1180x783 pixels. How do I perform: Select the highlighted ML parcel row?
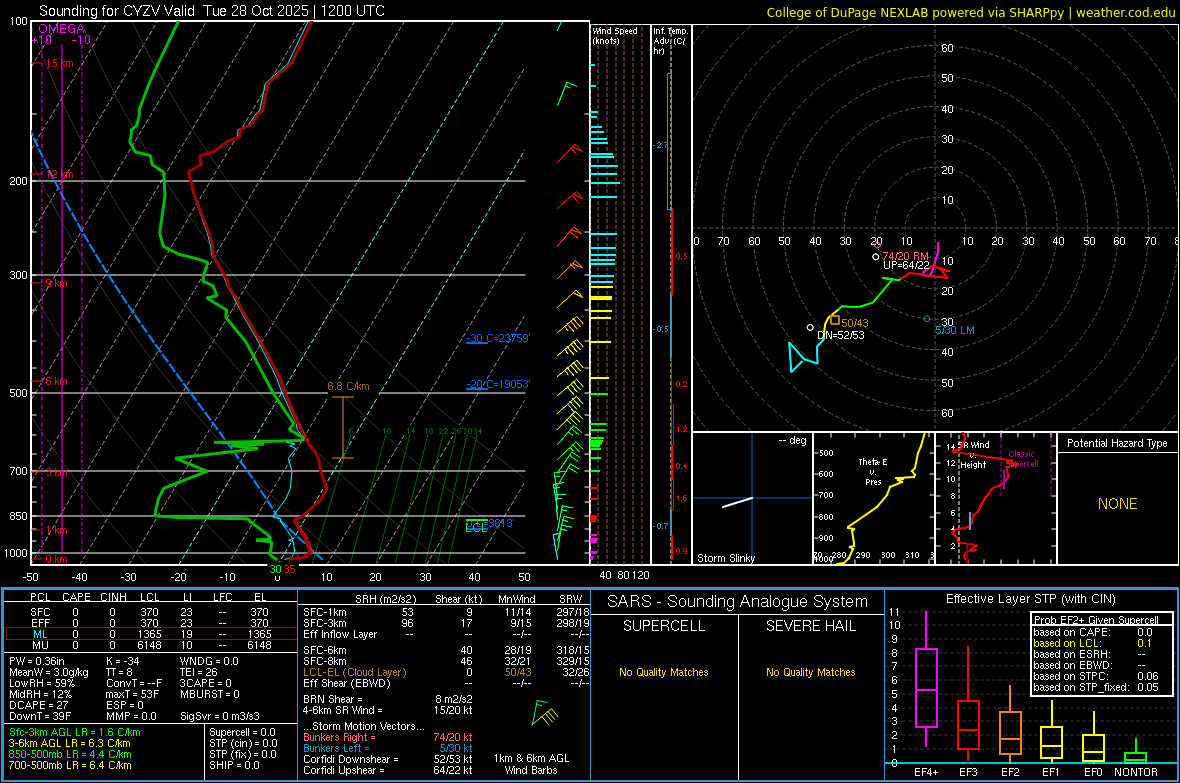point(150,634)
